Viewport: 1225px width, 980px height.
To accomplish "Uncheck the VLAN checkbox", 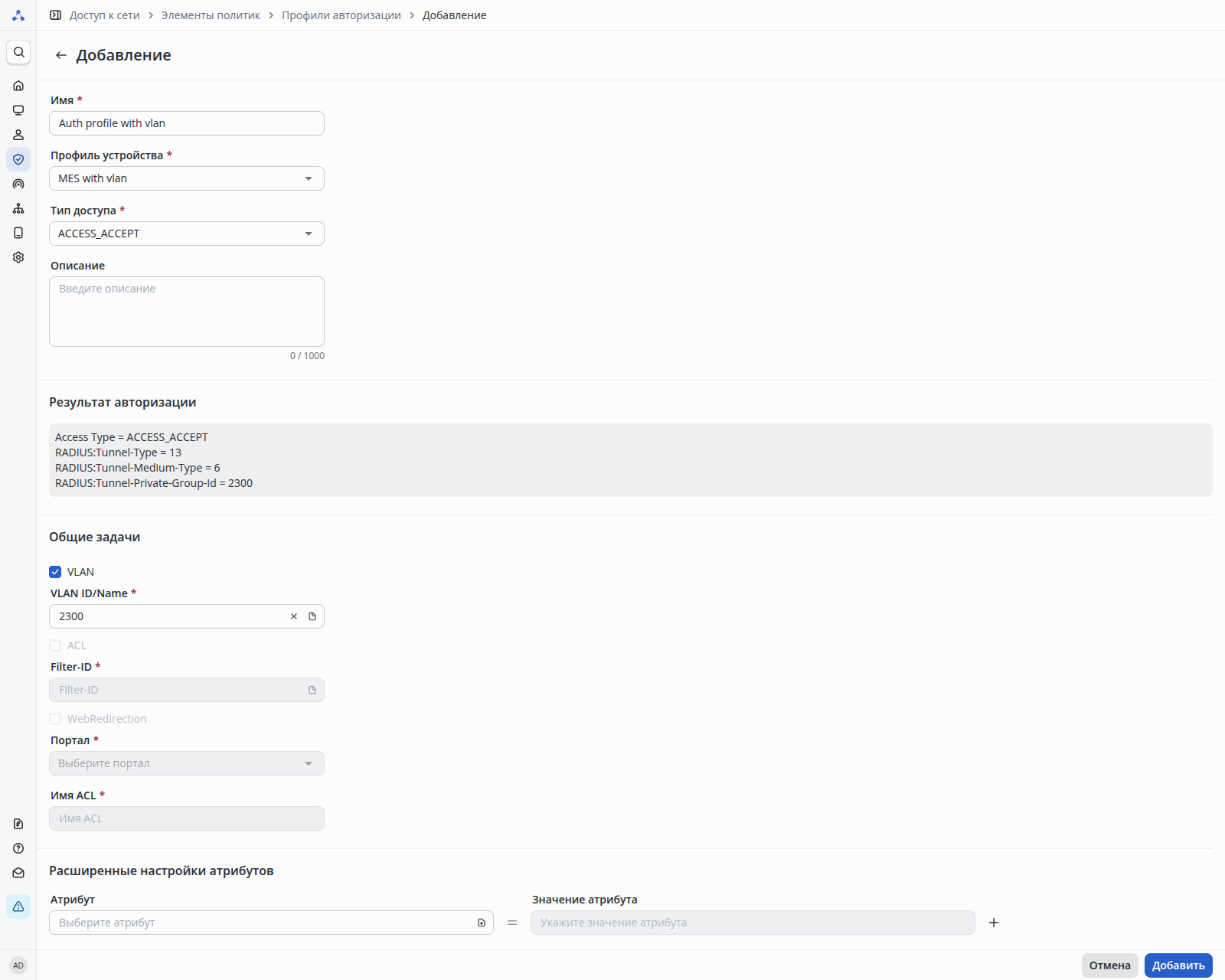I will 55,572.
